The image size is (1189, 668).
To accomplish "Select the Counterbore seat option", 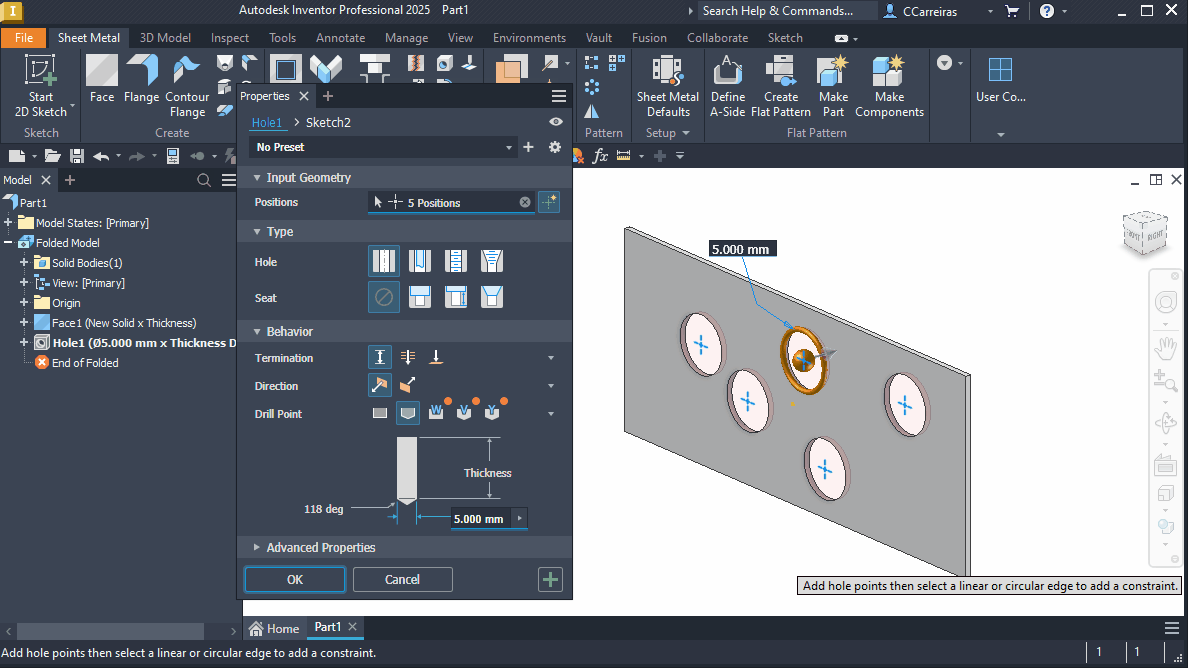I will click(420, 296).
